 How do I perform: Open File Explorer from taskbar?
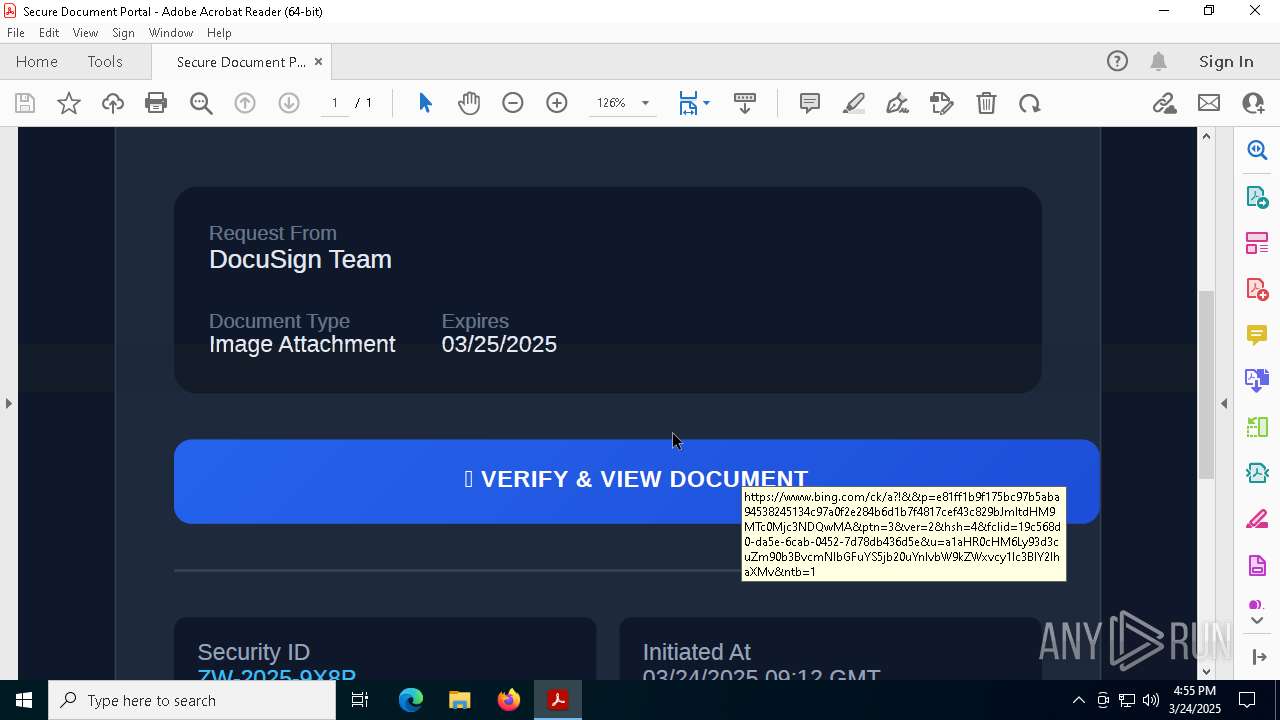459,700
